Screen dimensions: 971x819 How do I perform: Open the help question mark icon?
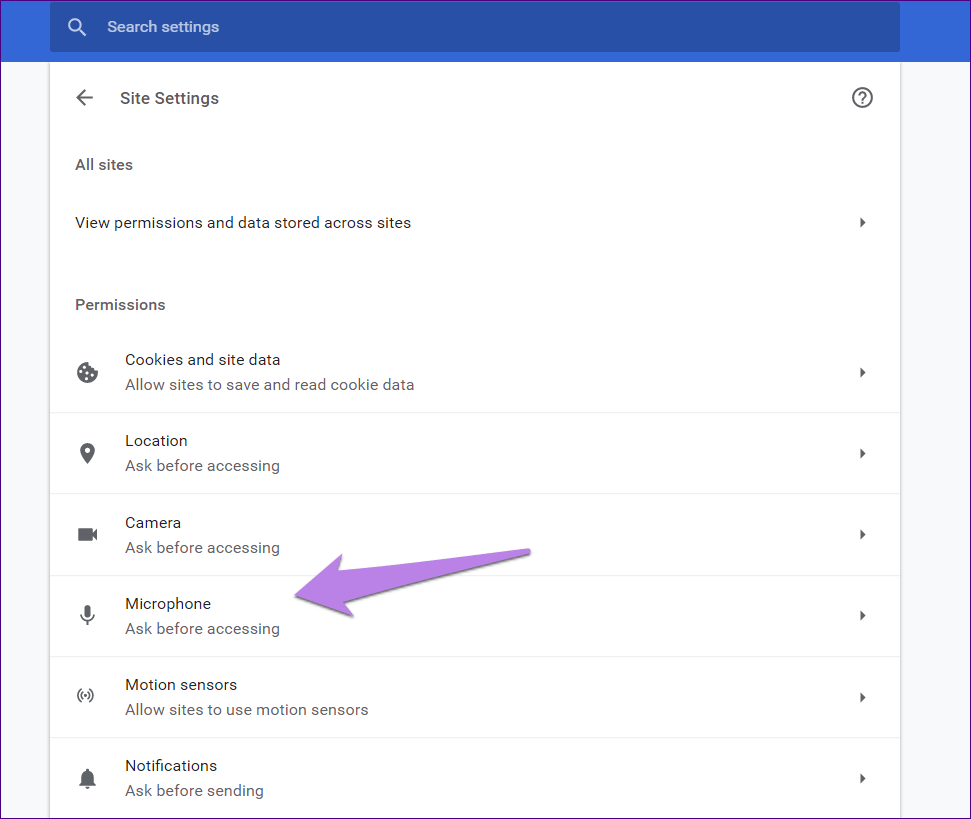click(x=862, y=98)
